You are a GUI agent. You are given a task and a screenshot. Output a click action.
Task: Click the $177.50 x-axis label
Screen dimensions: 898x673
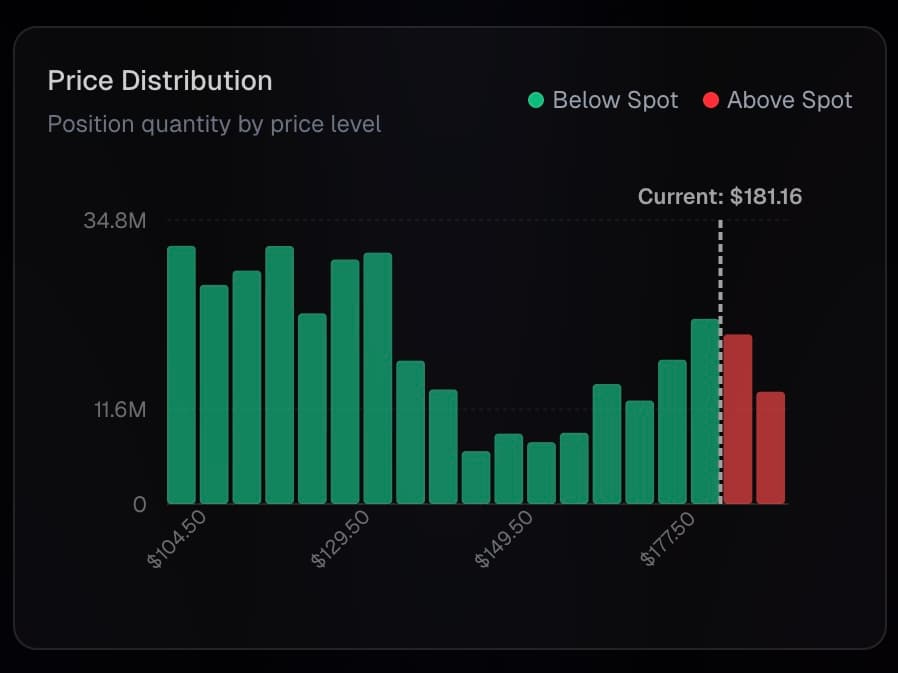(x=667, y=540)
